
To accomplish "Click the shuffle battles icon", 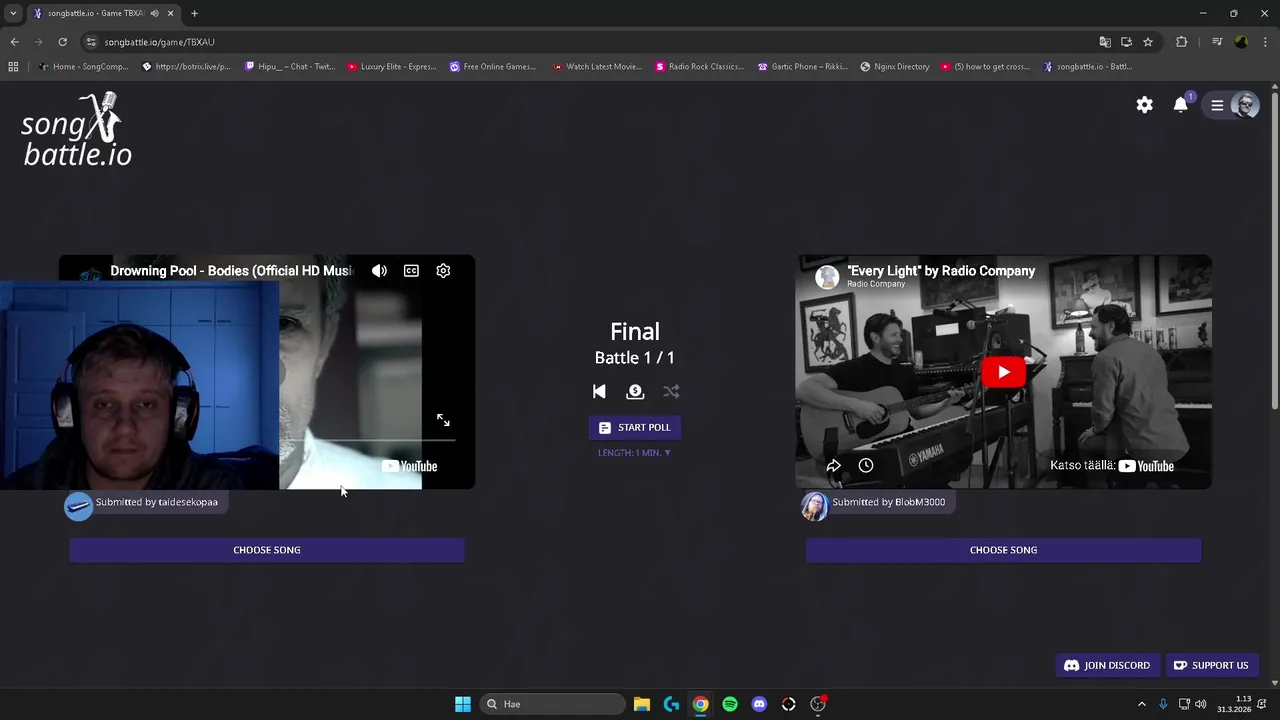I will pyautogui.click(x=671, y=392).
